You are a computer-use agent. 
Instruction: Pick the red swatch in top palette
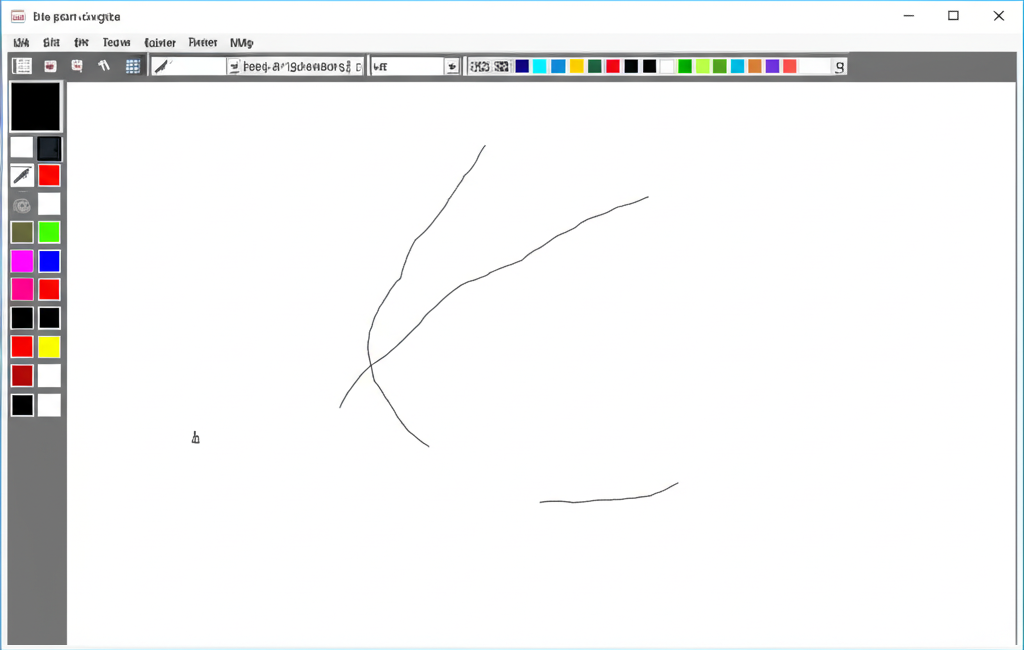613,66
